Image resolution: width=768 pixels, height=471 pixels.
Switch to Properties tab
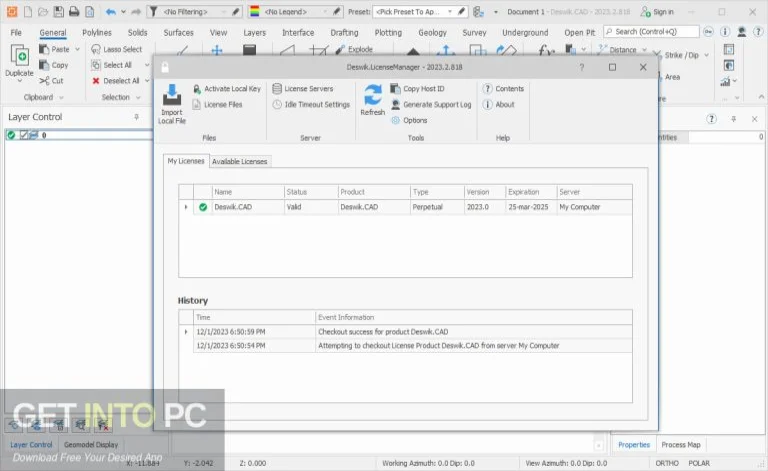634,445
